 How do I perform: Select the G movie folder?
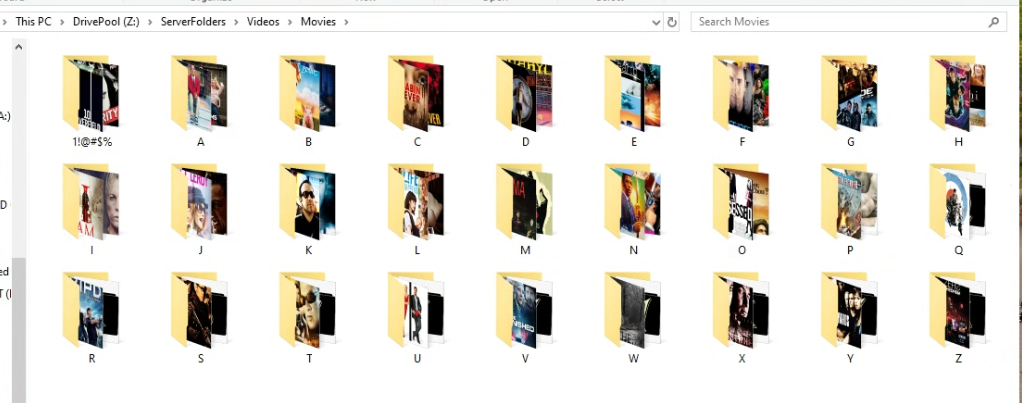pyautogui.click(x=849, y=94)
